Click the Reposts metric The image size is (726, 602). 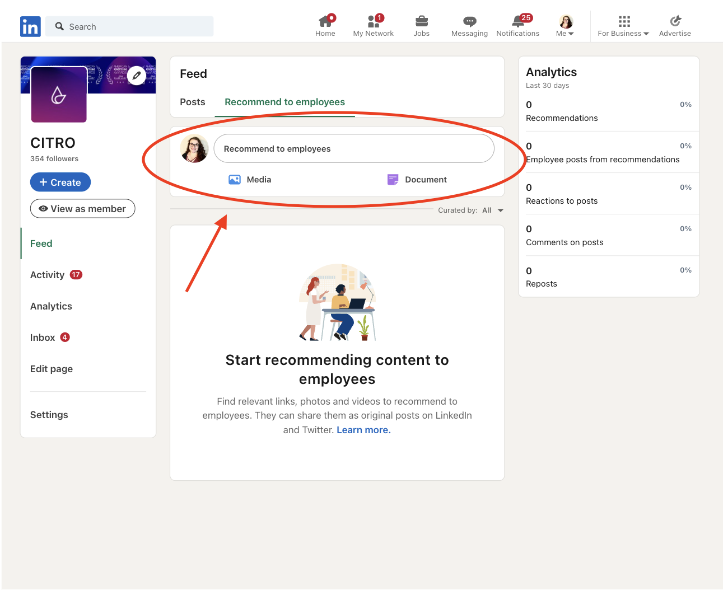pos(608,277)
